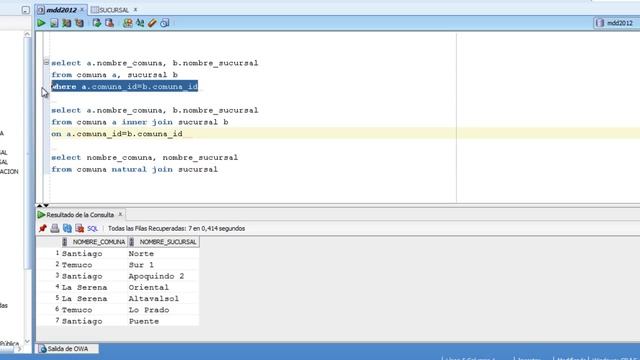
Task: Click the left panel scroll down arrow
Action: pyautogui.click(x=27, y=341)
